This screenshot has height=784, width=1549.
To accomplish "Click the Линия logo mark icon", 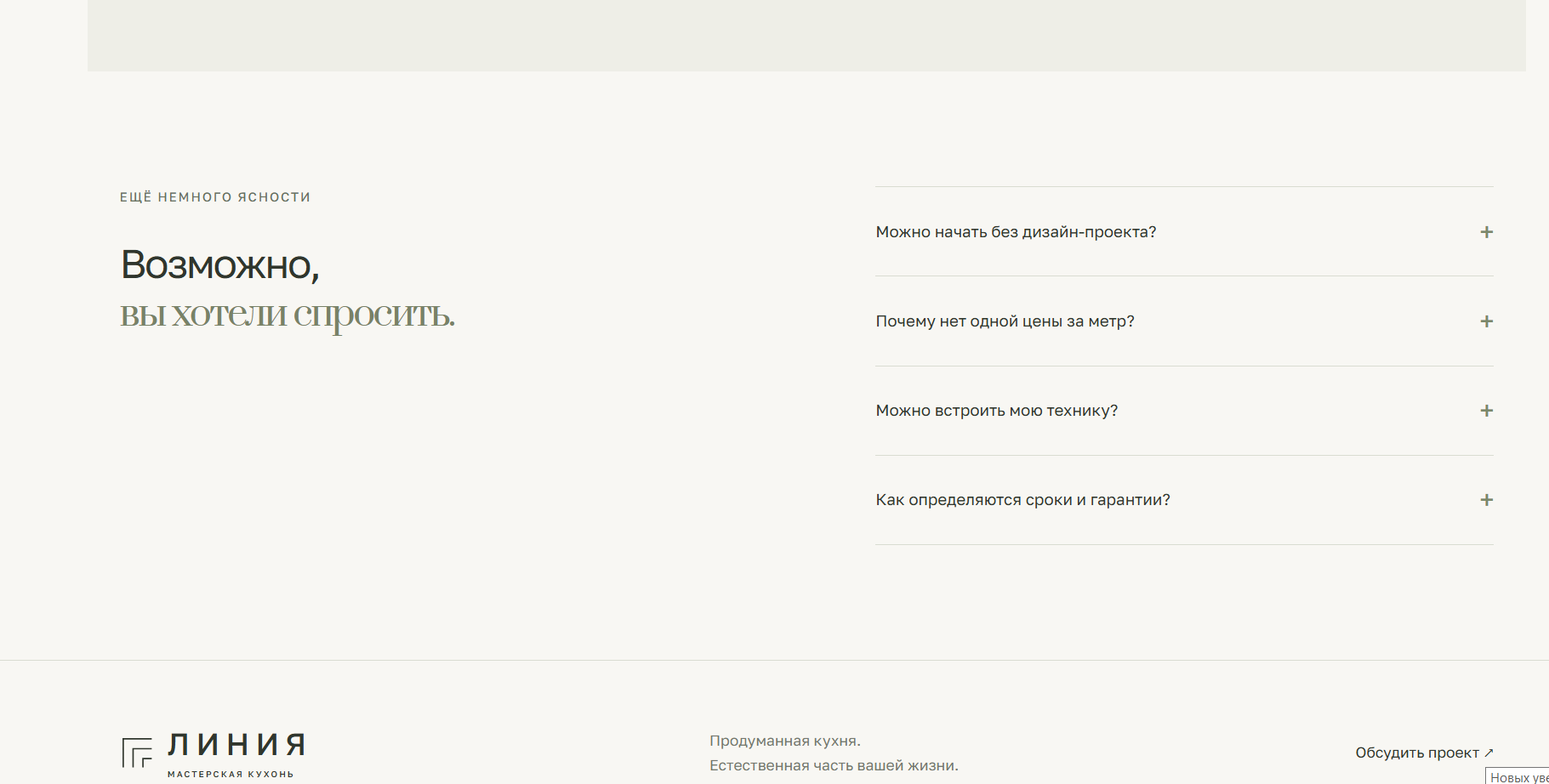I will (137, 753).
